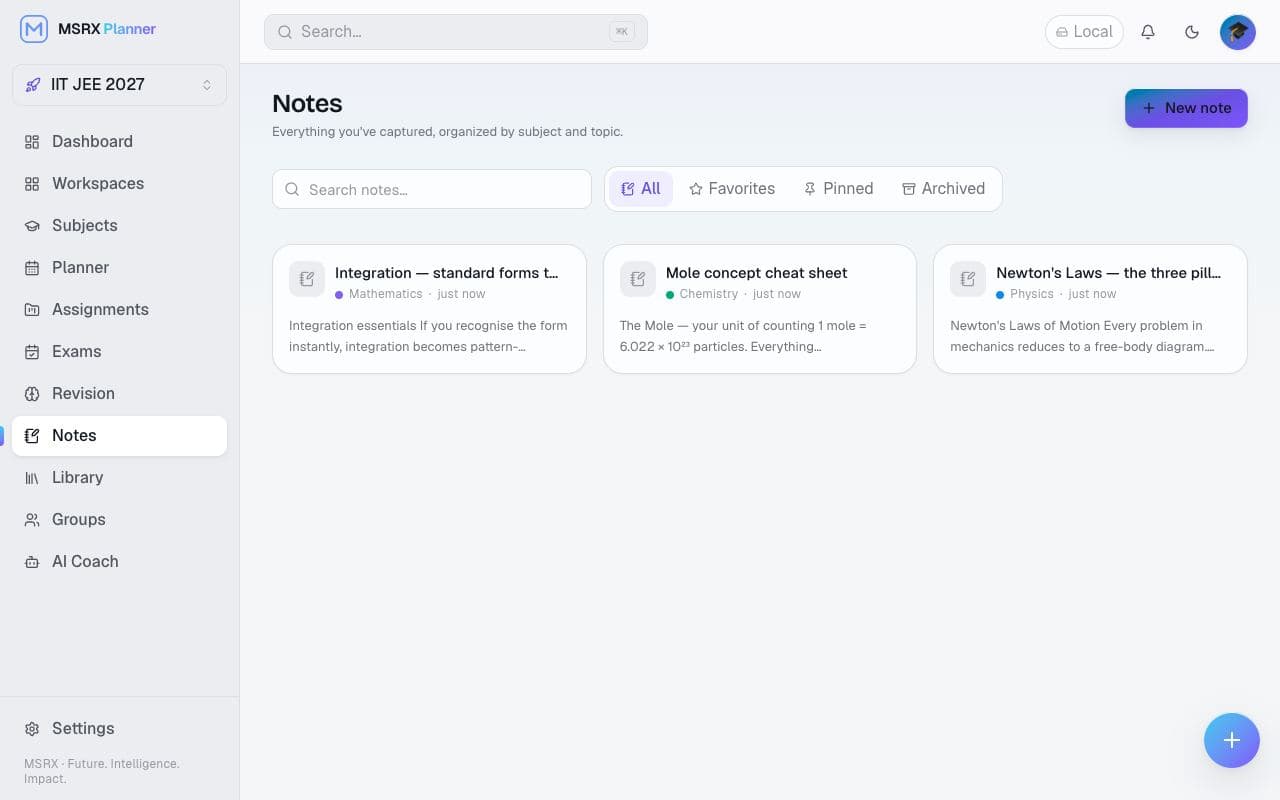
Task: Click the Dashboard icon in the sidebar
Action: click(x=32, y=142)
